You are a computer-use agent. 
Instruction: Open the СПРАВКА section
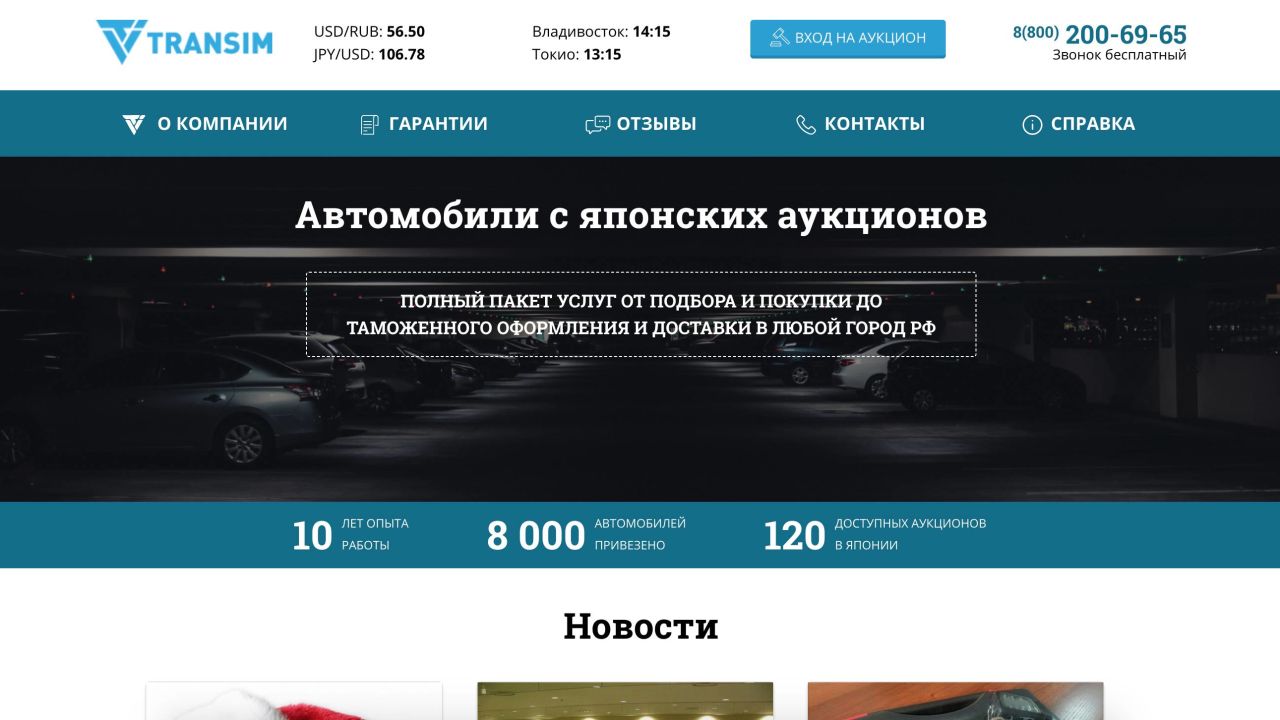(1092, 123)
